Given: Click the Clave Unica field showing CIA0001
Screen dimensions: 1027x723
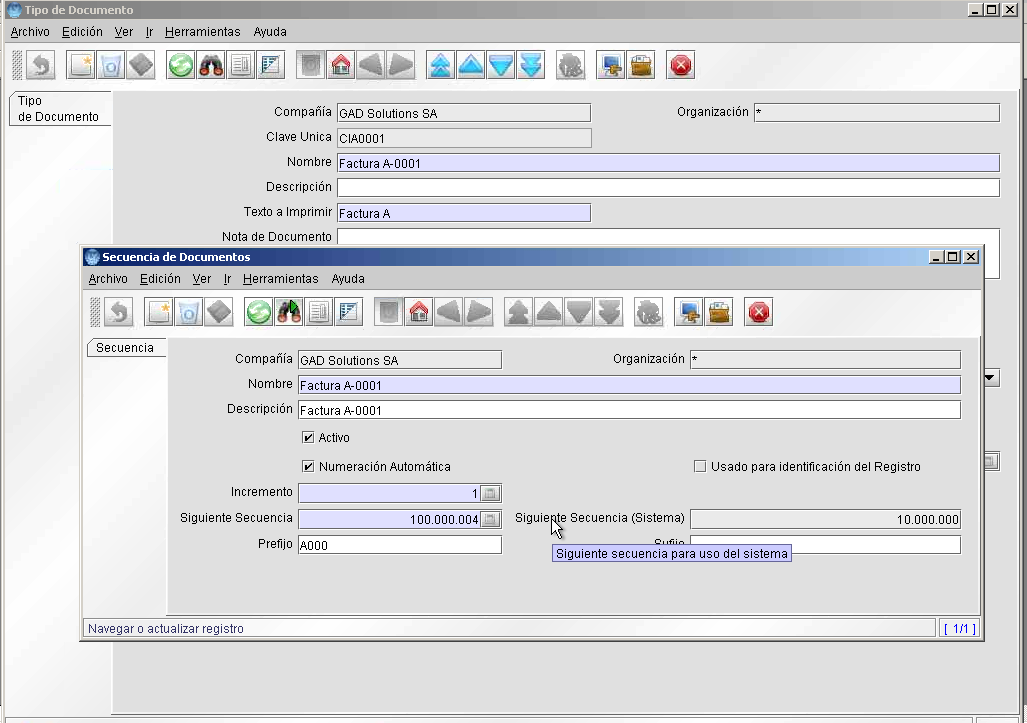Looking at the screenshot, I should (464, 138).
